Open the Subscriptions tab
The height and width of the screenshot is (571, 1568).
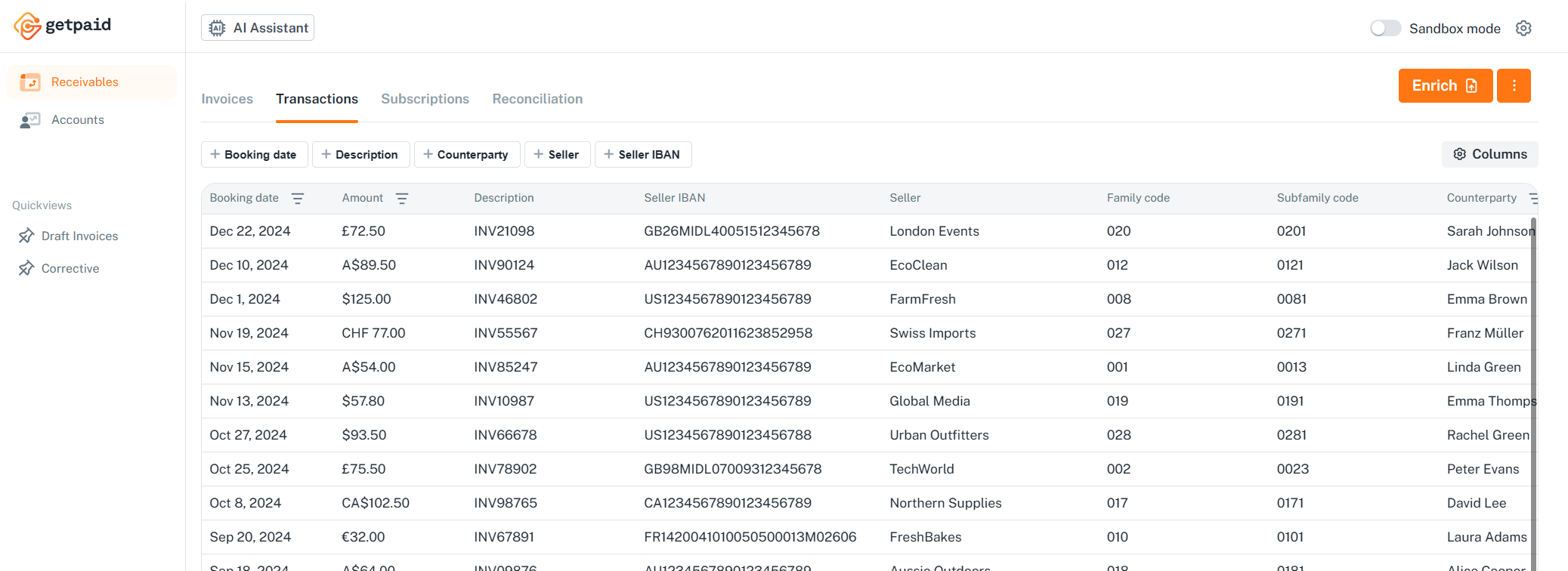[x=425, y=99]
